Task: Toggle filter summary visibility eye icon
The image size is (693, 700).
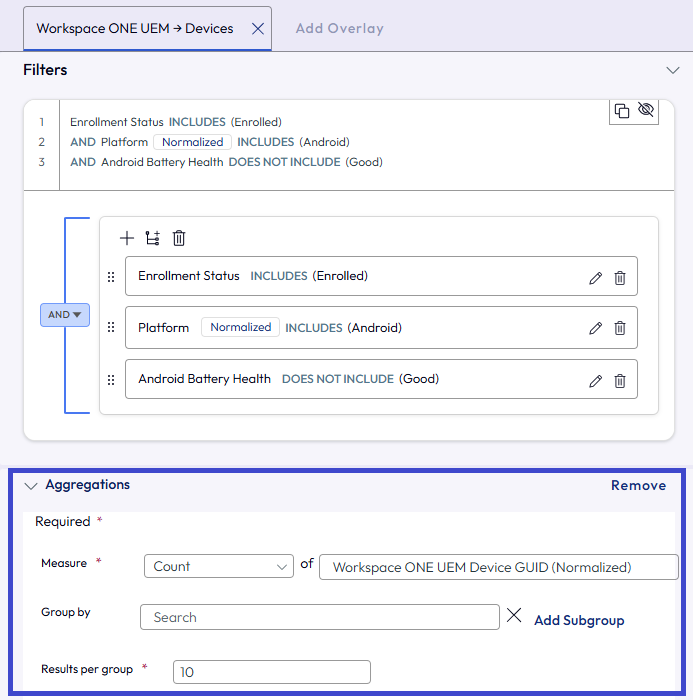Action: 646,109
